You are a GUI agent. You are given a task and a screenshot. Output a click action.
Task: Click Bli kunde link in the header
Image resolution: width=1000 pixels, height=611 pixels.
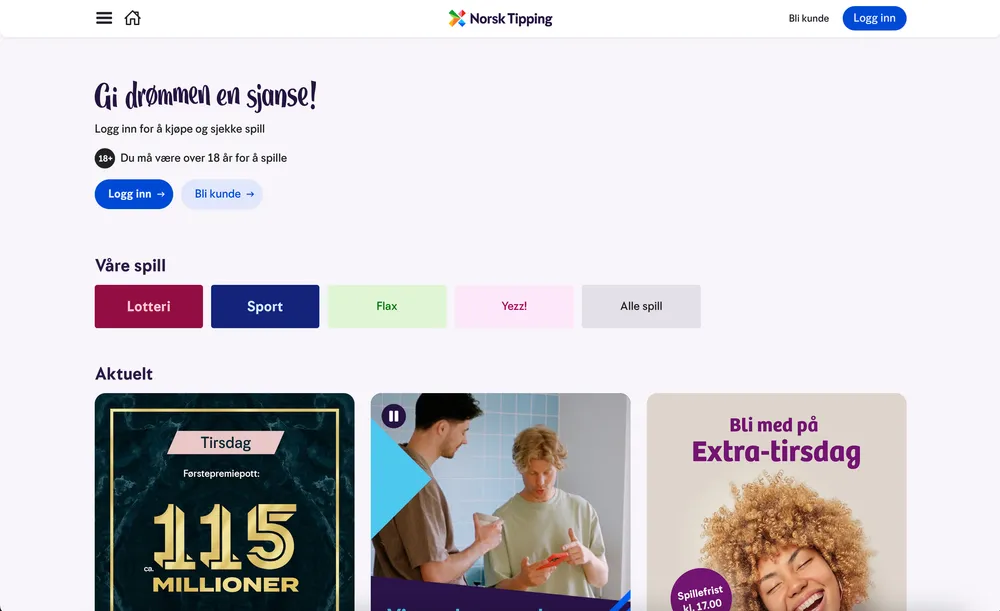[808, 18]
